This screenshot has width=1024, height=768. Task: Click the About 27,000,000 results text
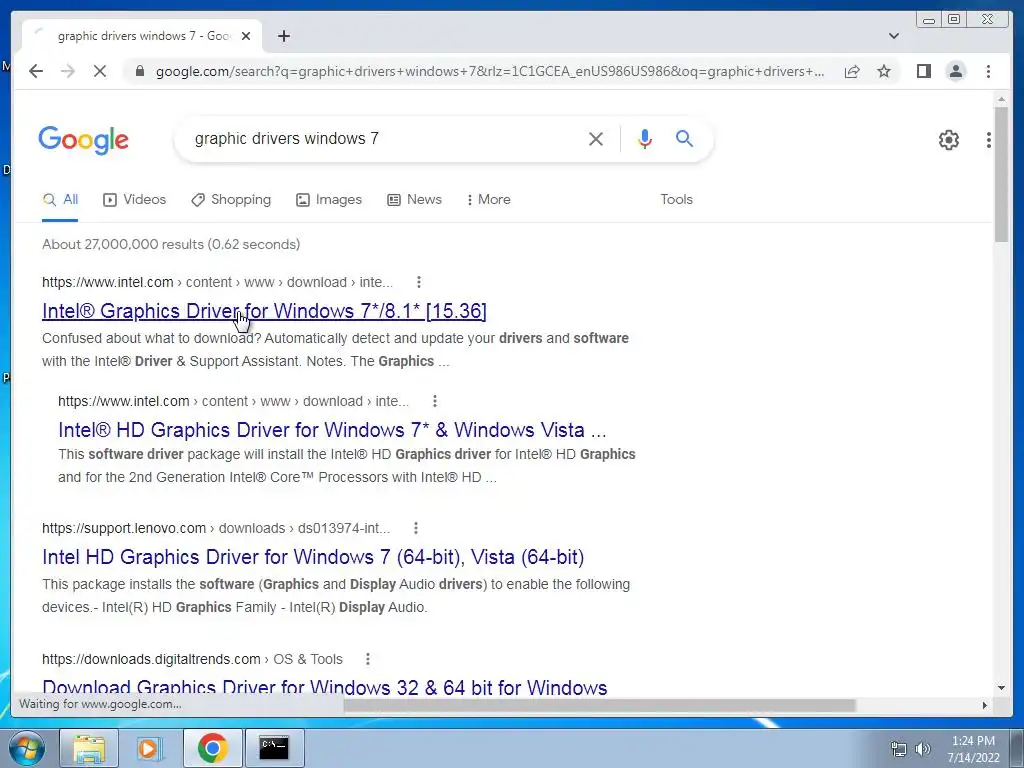click(x=171, y=244)
